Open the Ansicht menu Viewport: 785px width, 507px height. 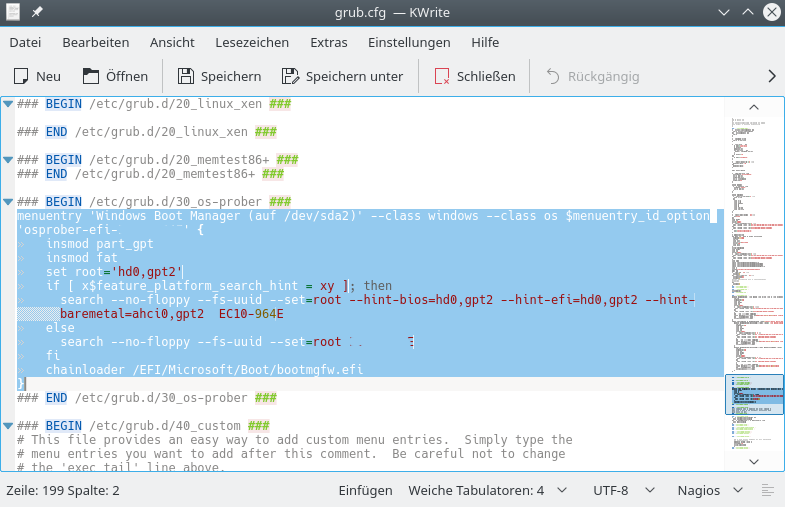[172, 43]
